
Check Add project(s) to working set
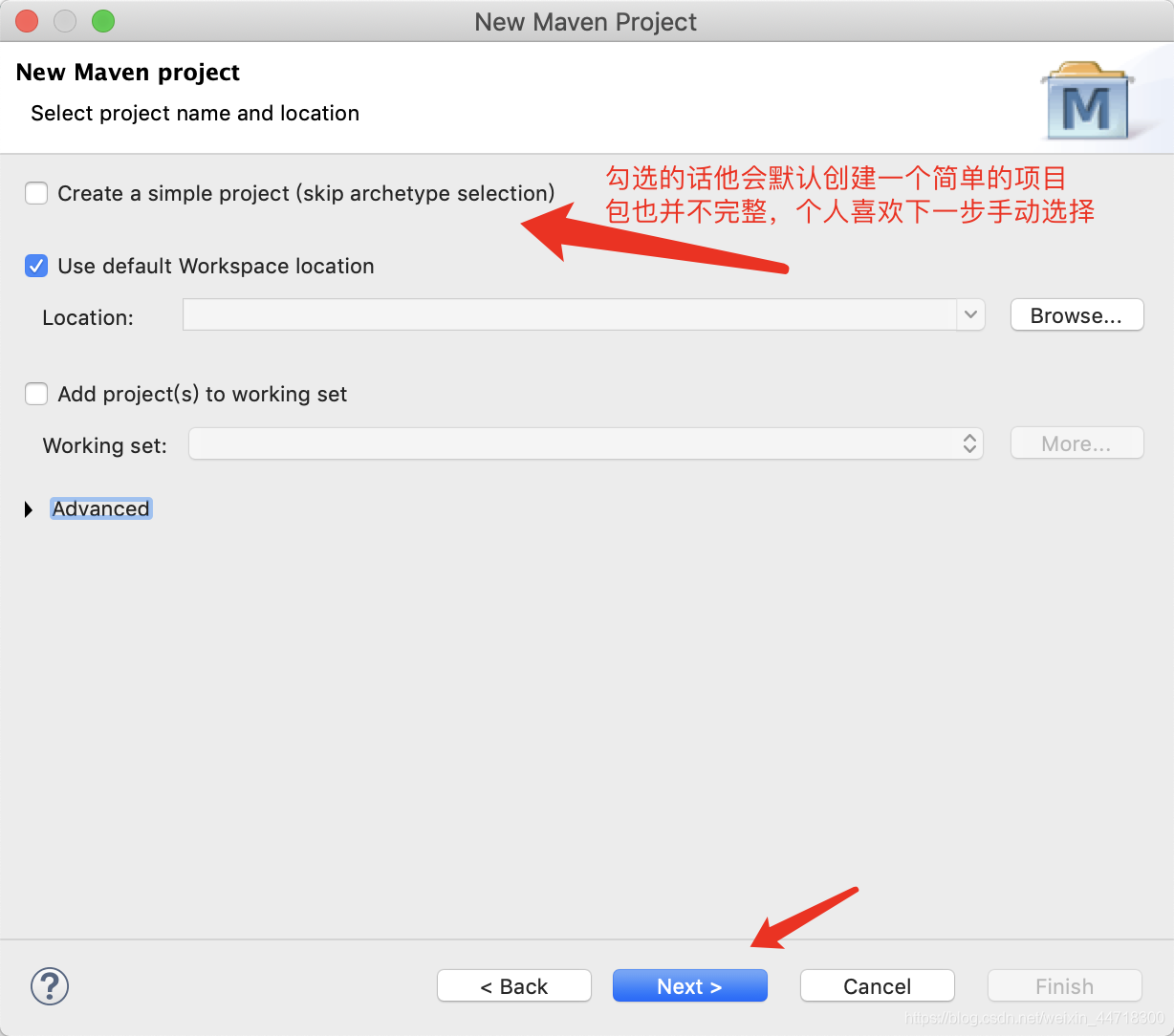point(36,394)
